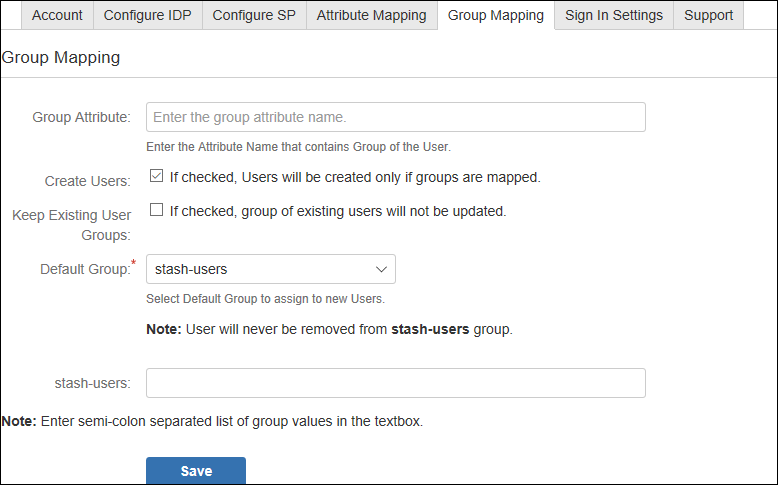The height and width of the screenshot is (485, 778).
Task: Click the 'stash-users:' field label
Action: coord(93,383)
